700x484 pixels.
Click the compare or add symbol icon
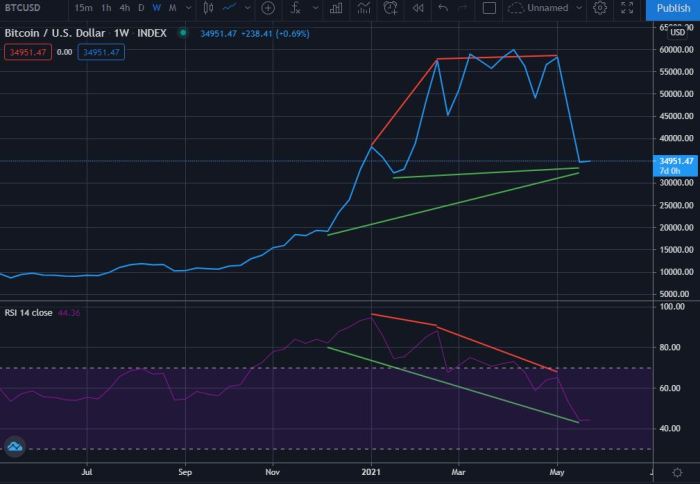click(268, 8)
